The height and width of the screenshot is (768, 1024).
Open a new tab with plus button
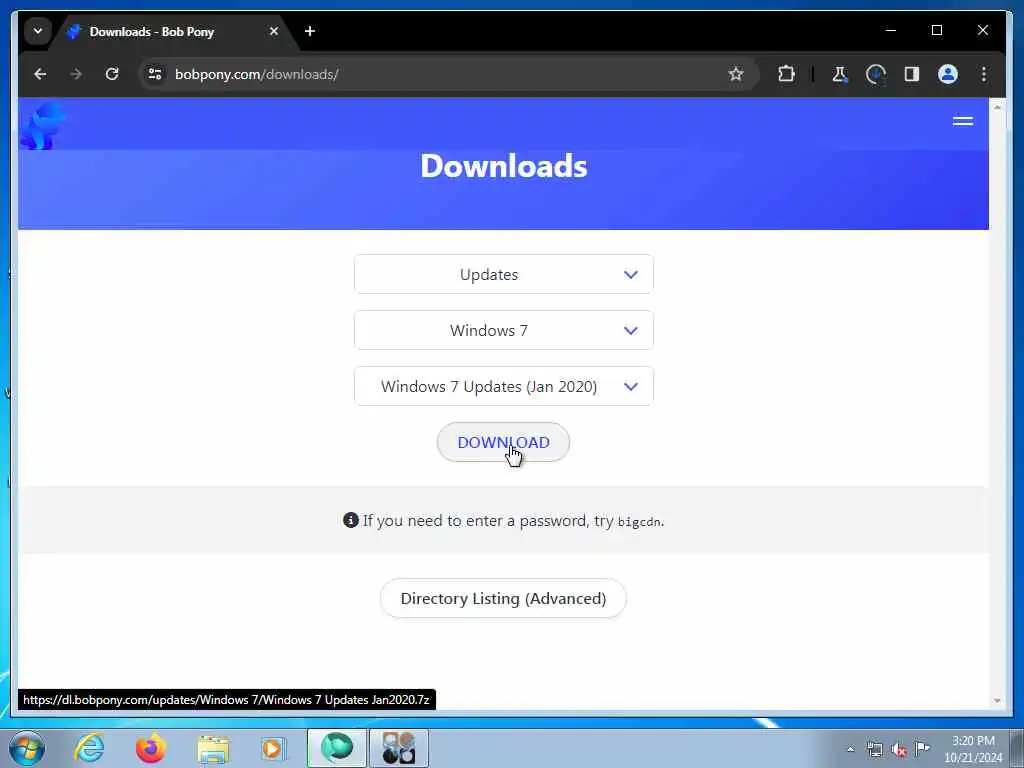(310, 31)
